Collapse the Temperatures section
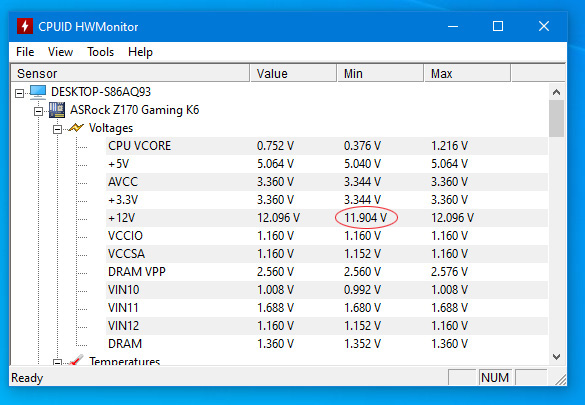Screen dimensions: 585x405 57,362
